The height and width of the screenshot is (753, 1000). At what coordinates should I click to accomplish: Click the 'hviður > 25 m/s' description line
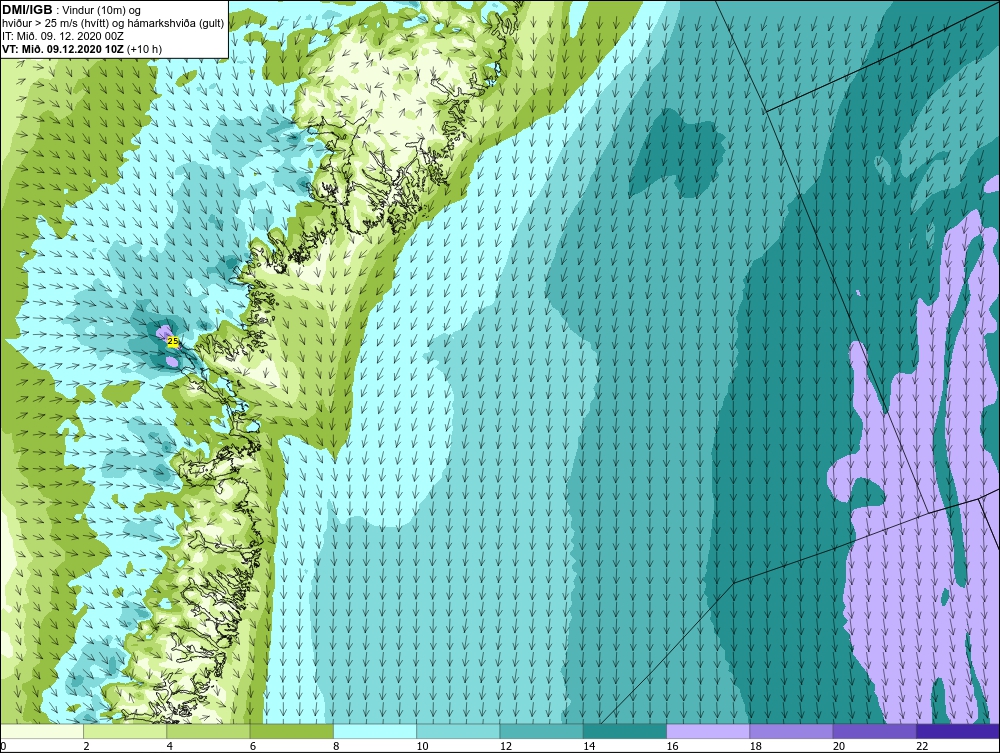[x=113, y=24]
